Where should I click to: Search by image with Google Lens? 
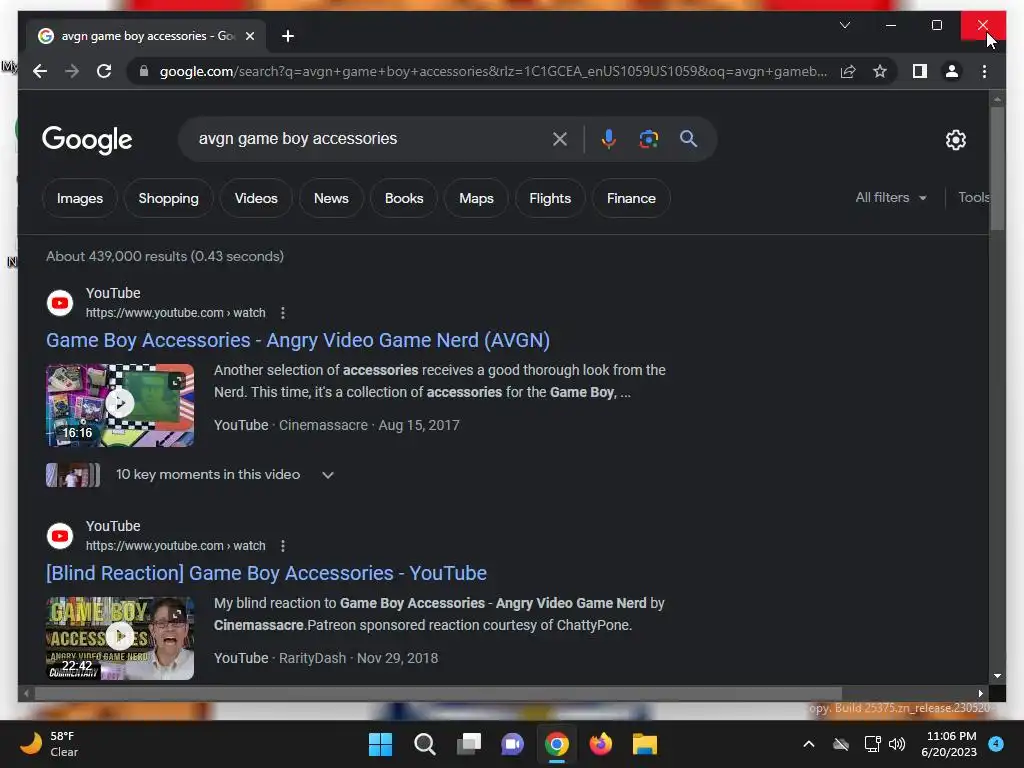click(648, 138)
